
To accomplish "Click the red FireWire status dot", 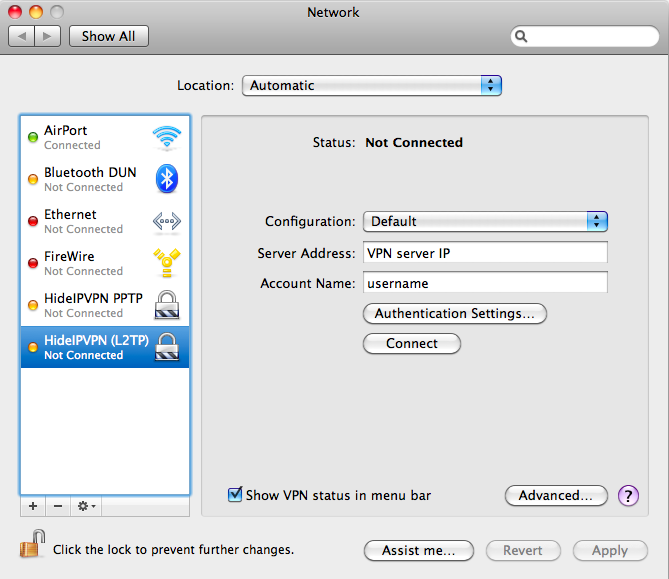I will coord(33,263).
